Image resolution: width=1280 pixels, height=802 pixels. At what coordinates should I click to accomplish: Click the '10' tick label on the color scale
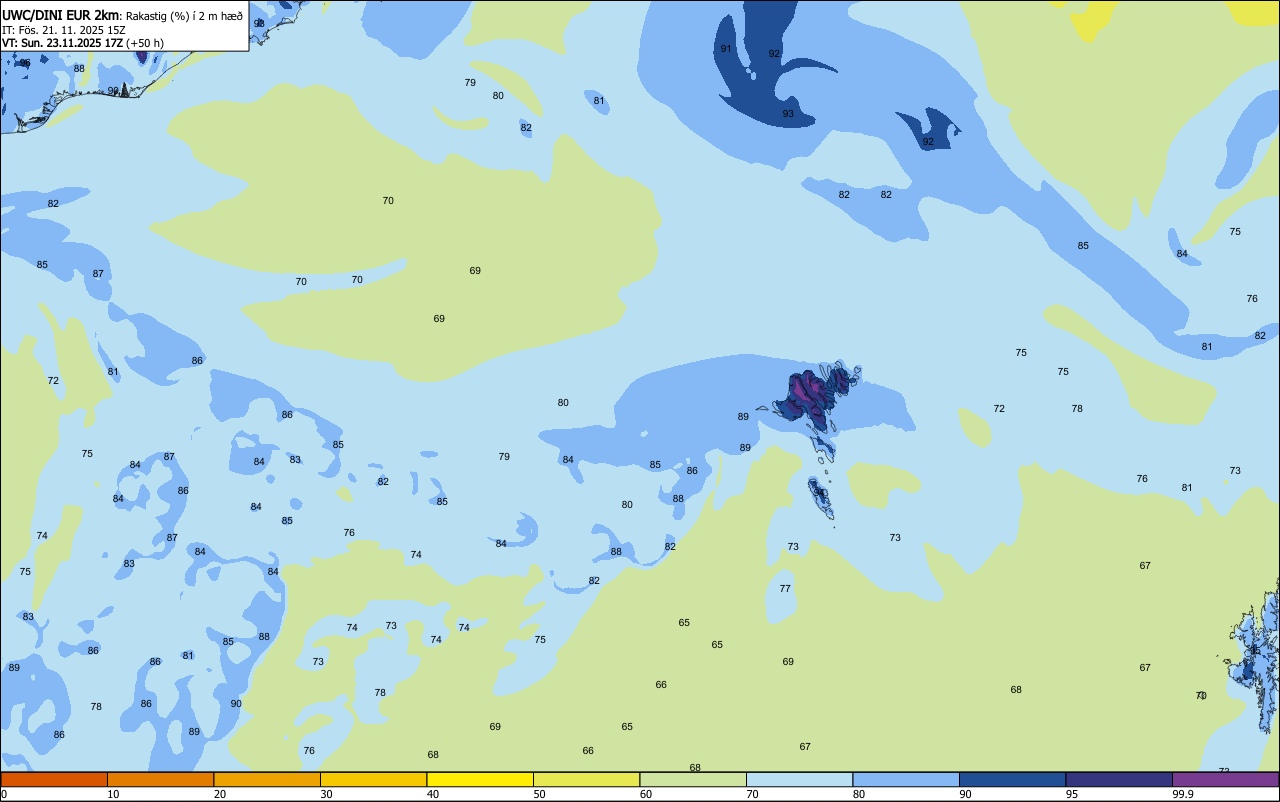point(114,794)
